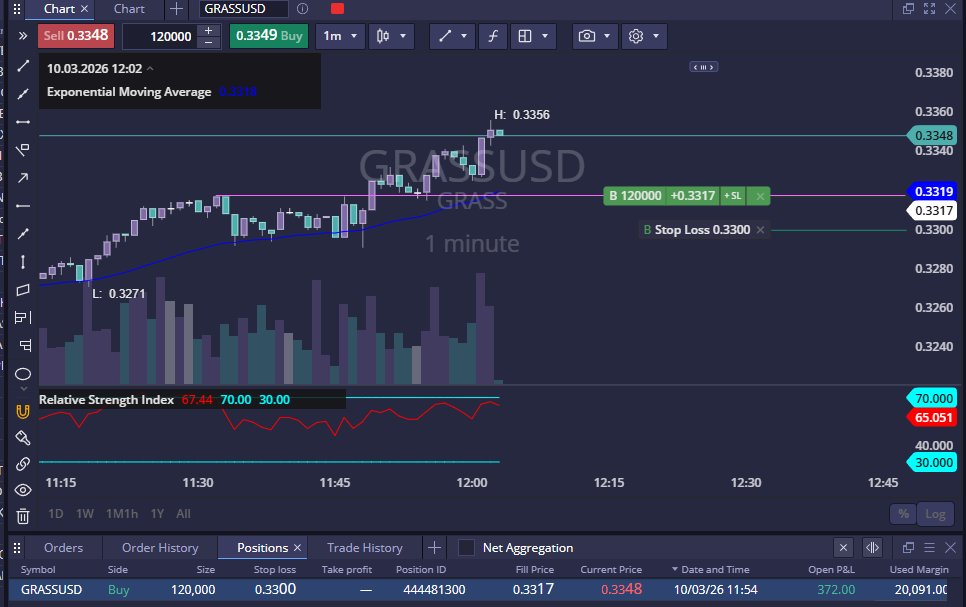Select the parallelogram shape tool
The width and height of the screenshot is (966, 607).
23,290
